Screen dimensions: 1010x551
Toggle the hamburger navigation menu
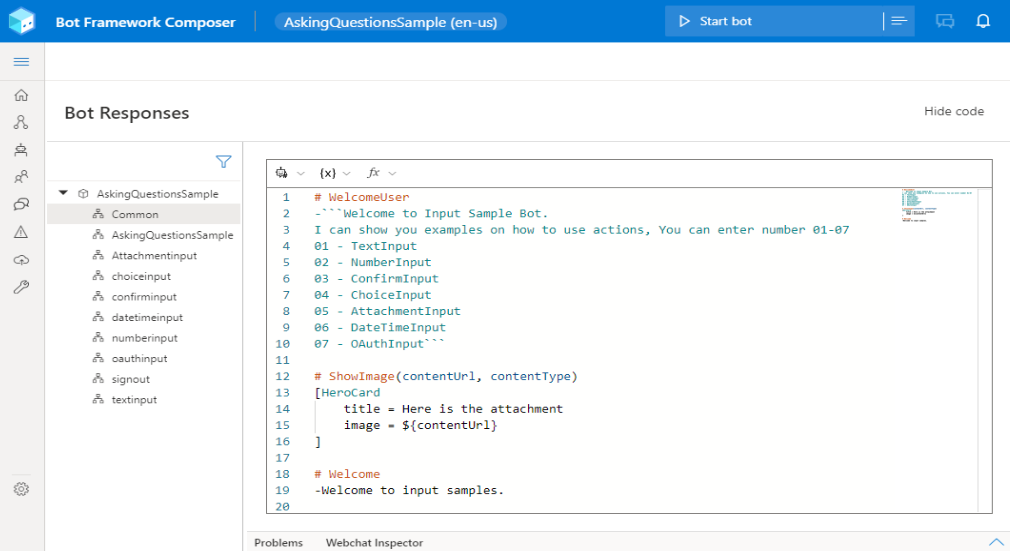pyautogui.click(x=21, y=62)
